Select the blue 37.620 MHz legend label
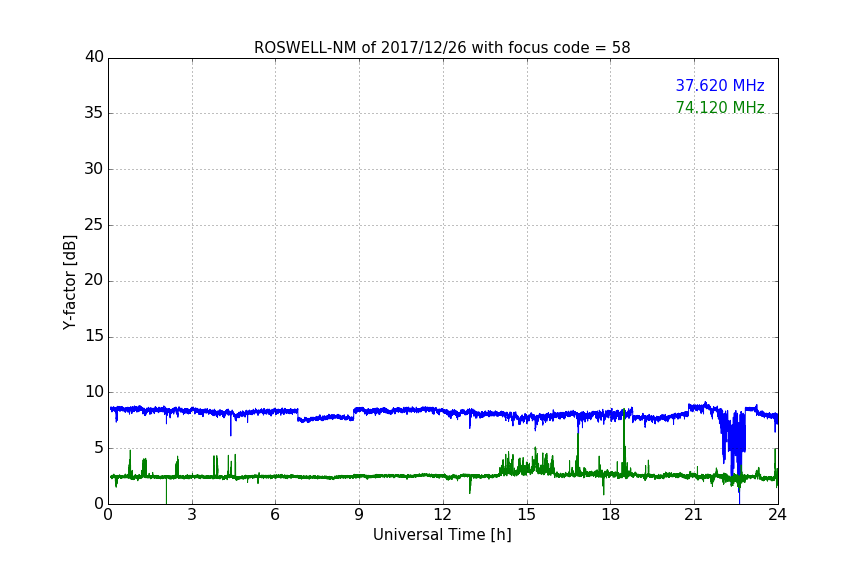The height and width of the screenshot is (576, 864). point(720,85)
